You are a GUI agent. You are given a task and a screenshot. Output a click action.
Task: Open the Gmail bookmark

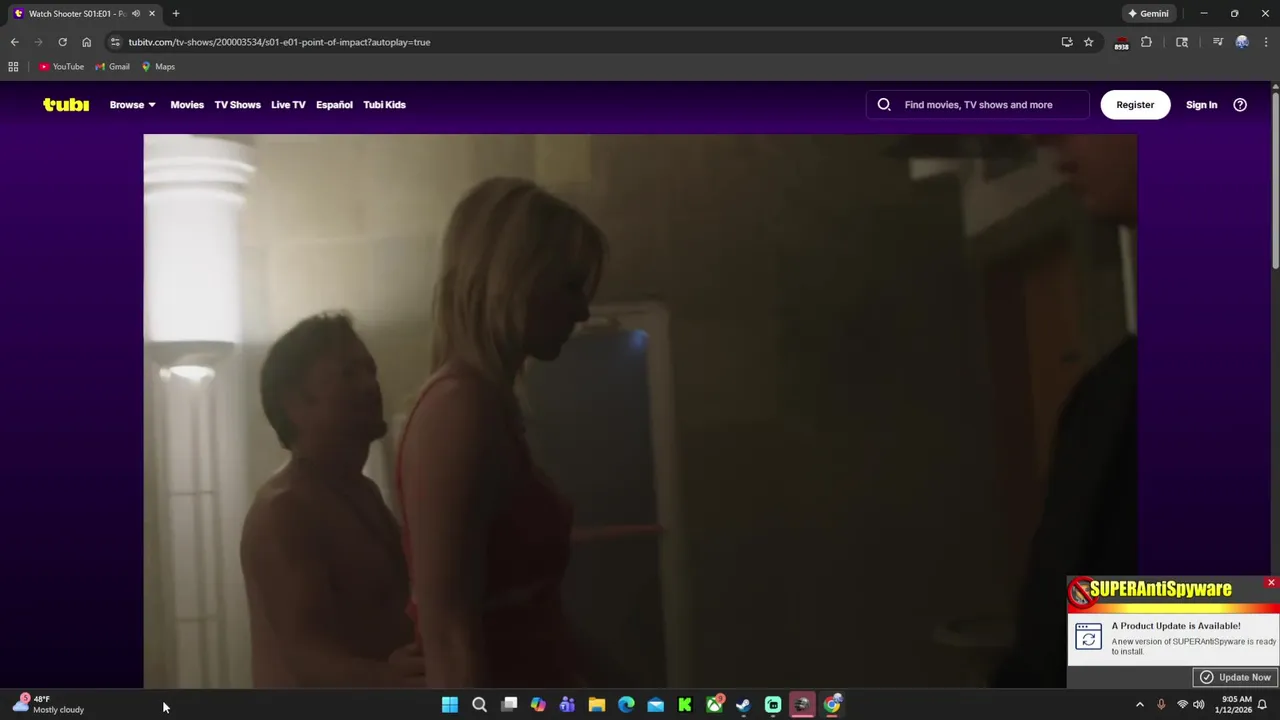[113, 66]
